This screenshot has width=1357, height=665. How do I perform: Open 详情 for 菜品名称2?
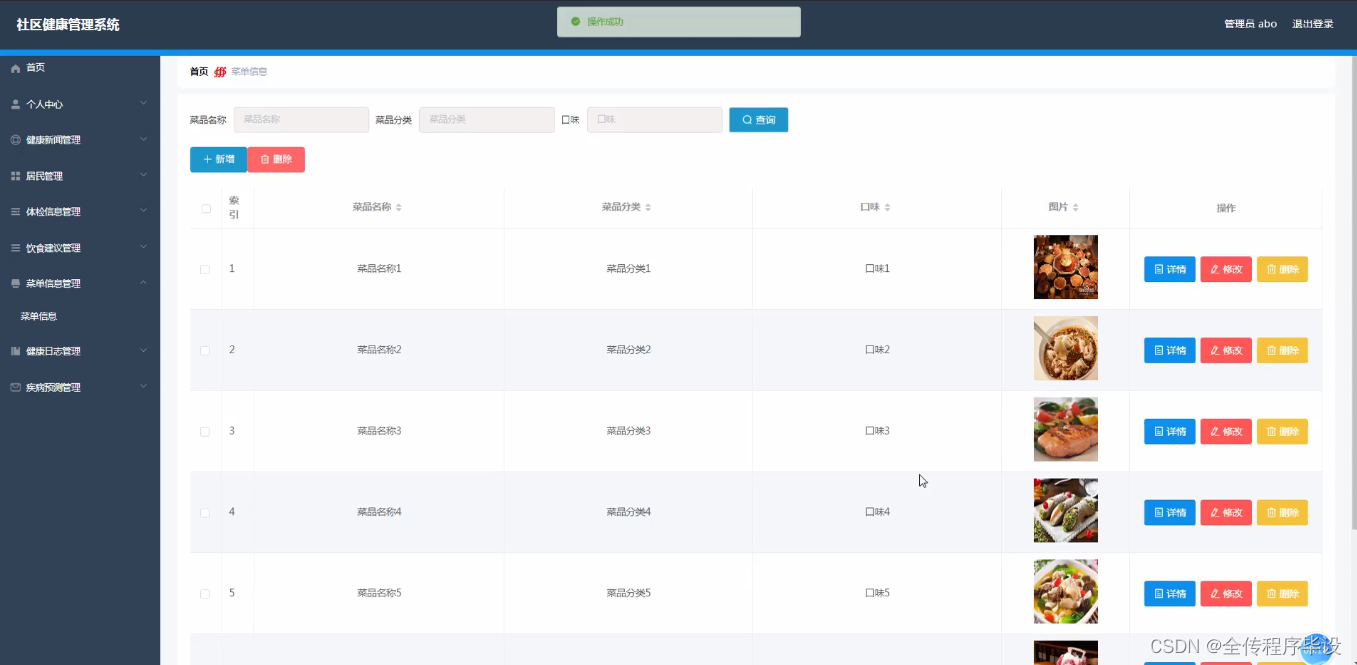pyautogui.click(x=1170, y=350)
